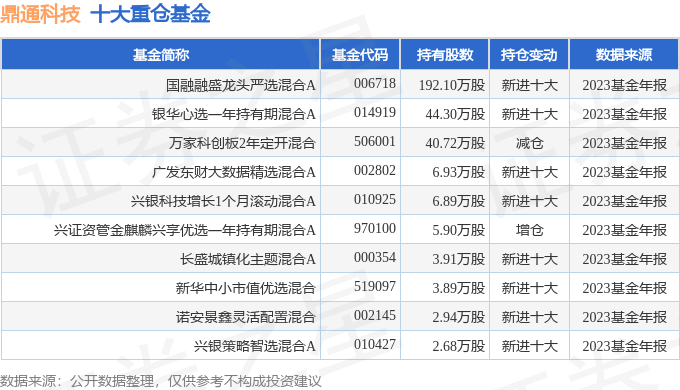Select the 基金简称 column header
680x390 pixels.
(161, 55)
